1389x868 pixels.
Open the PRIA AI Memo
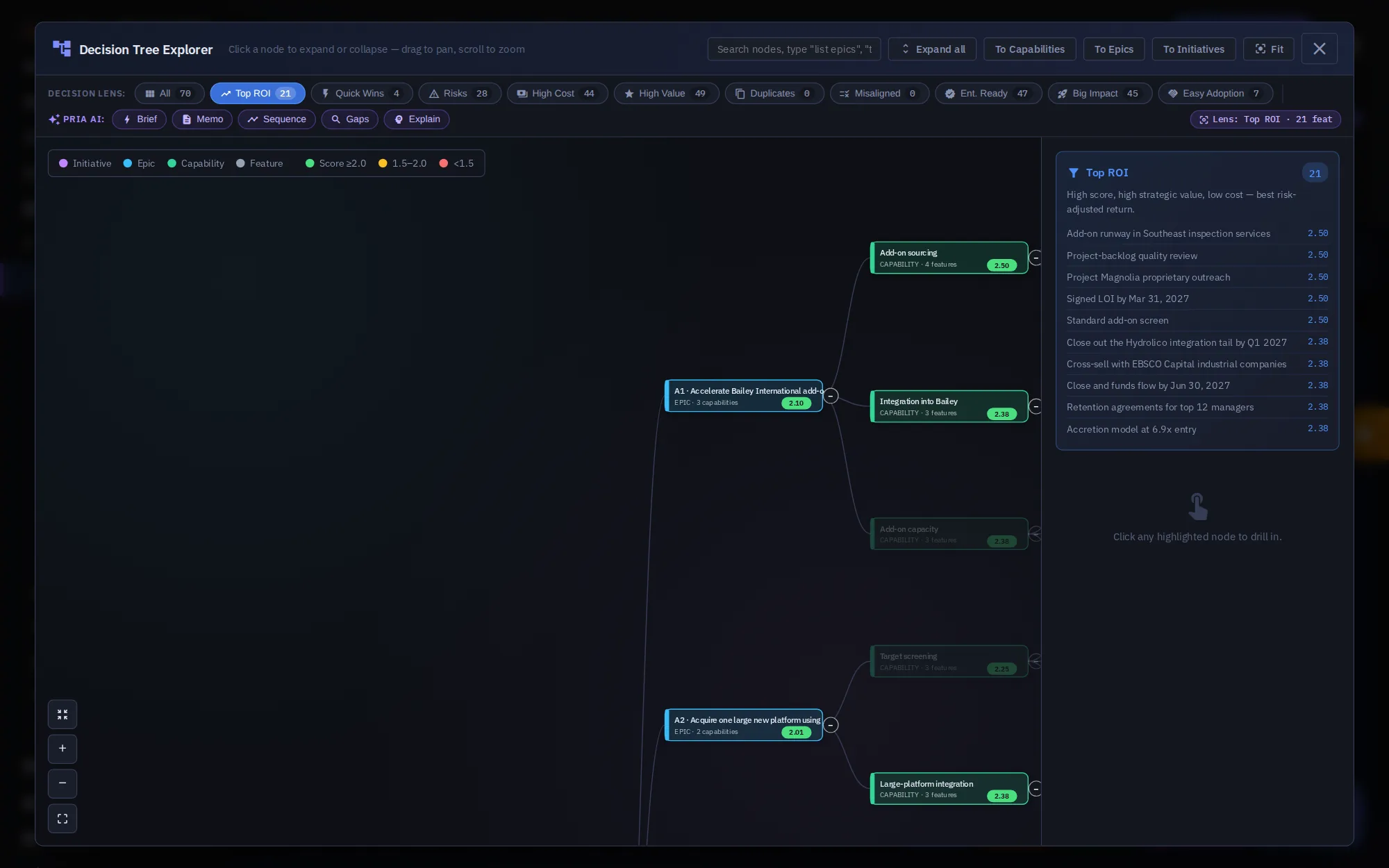point(202,119)
